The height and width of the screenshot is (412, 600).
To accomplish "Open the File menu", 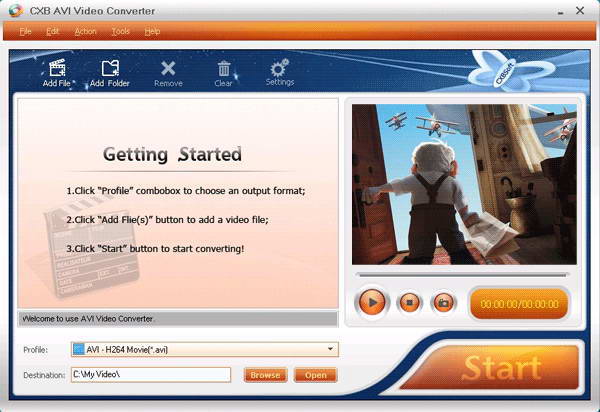I will 25,31.
